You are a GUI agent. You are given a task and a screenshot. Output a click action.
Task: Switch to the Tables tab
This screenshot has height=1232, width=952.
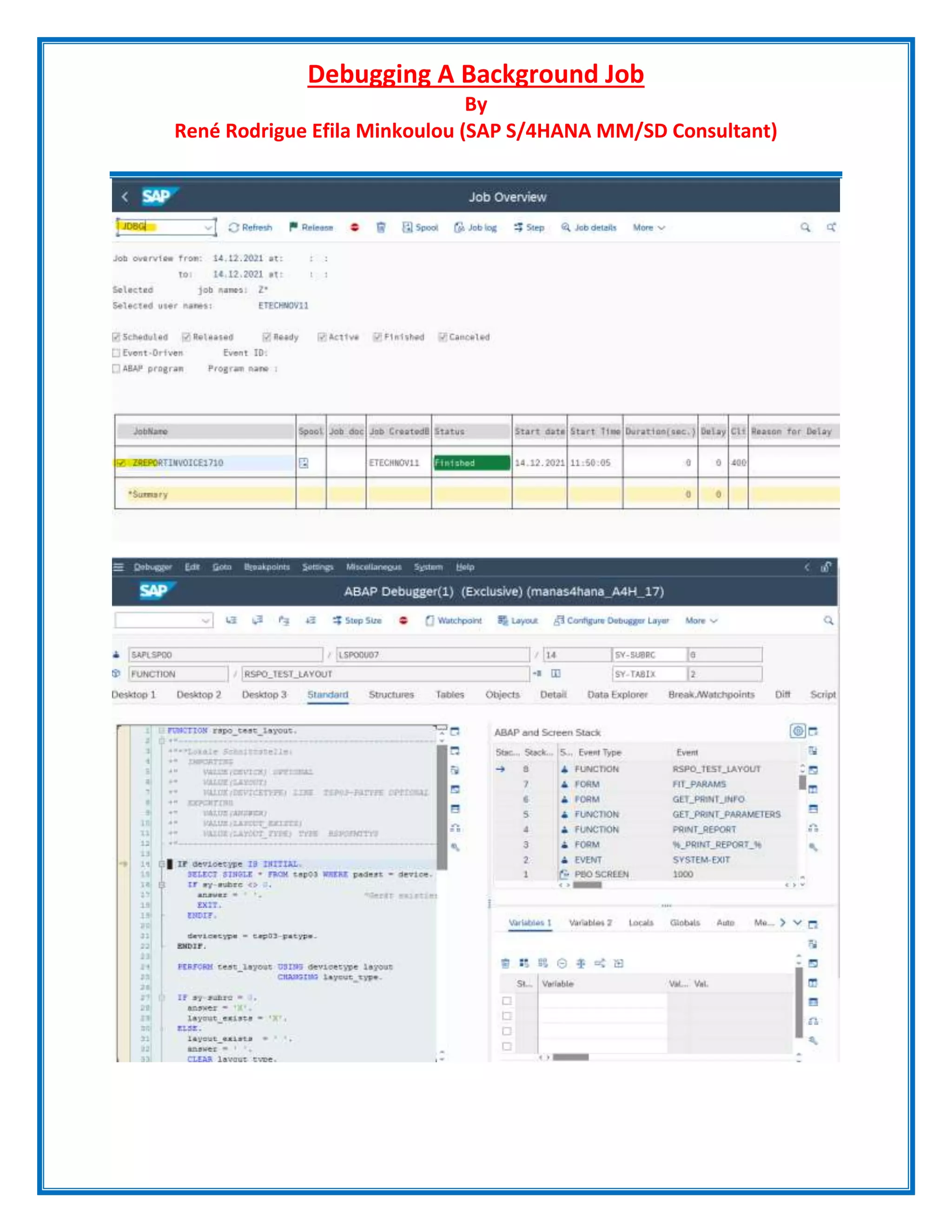click(450, 695)
